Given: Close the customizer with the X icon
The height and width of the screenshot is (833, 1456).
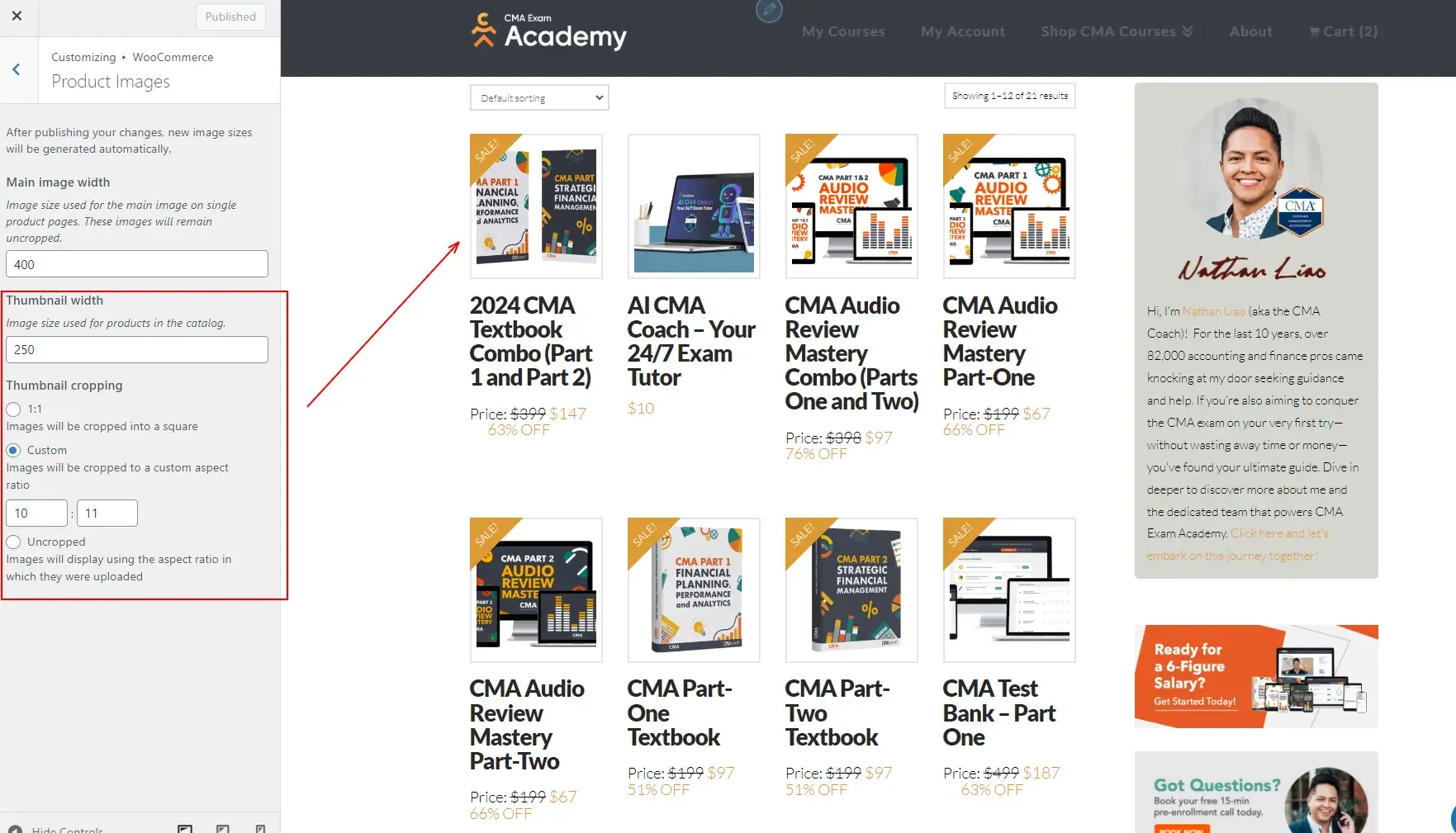Looking at the screenshot, I should 17,15.
